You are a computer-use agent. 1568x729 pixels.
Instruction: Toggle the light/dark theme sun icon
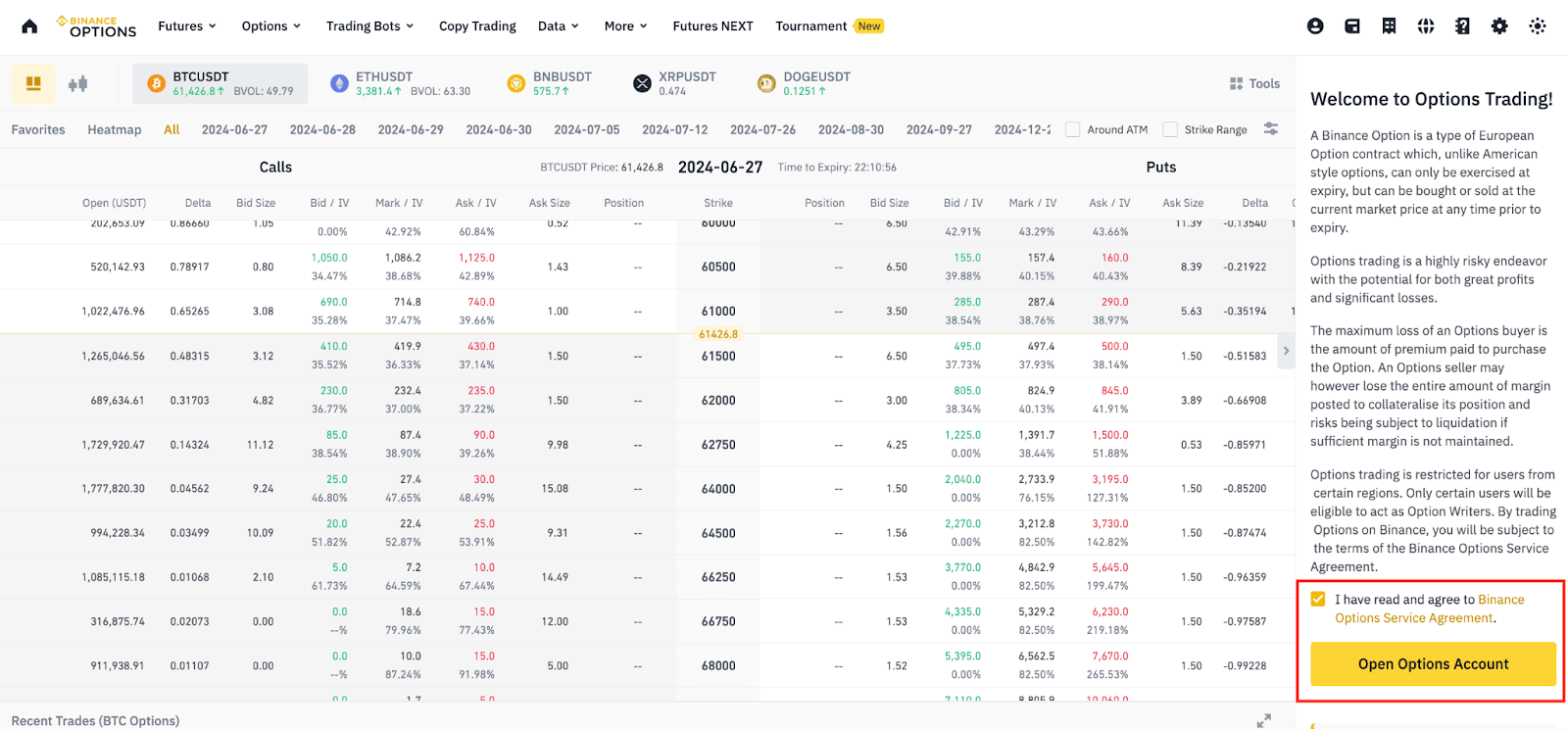[1537, 26]
